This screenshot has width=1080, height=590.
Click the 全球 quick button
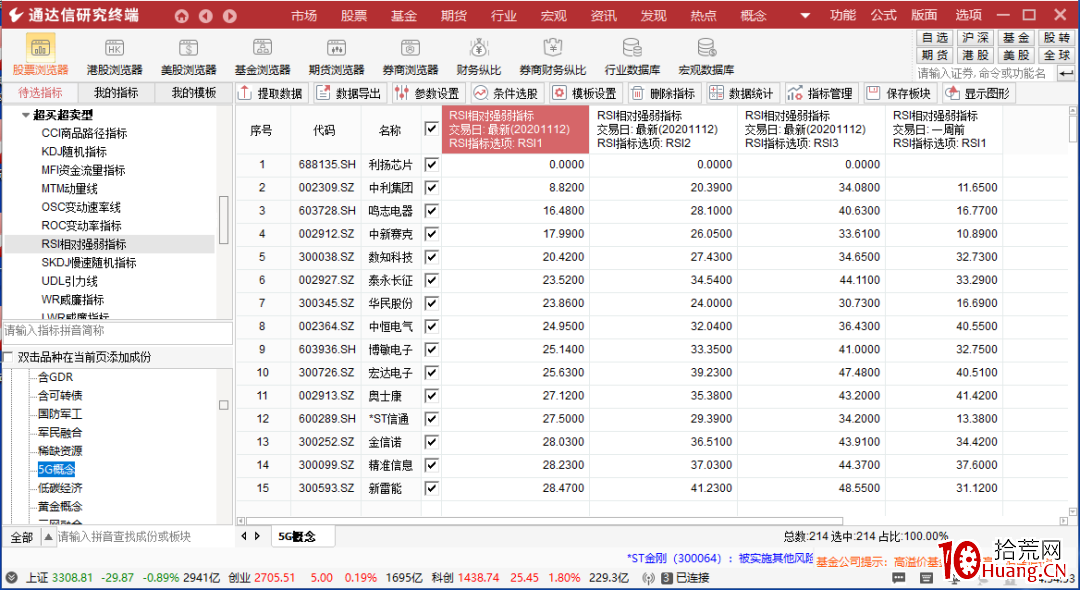click(1057, 55)
